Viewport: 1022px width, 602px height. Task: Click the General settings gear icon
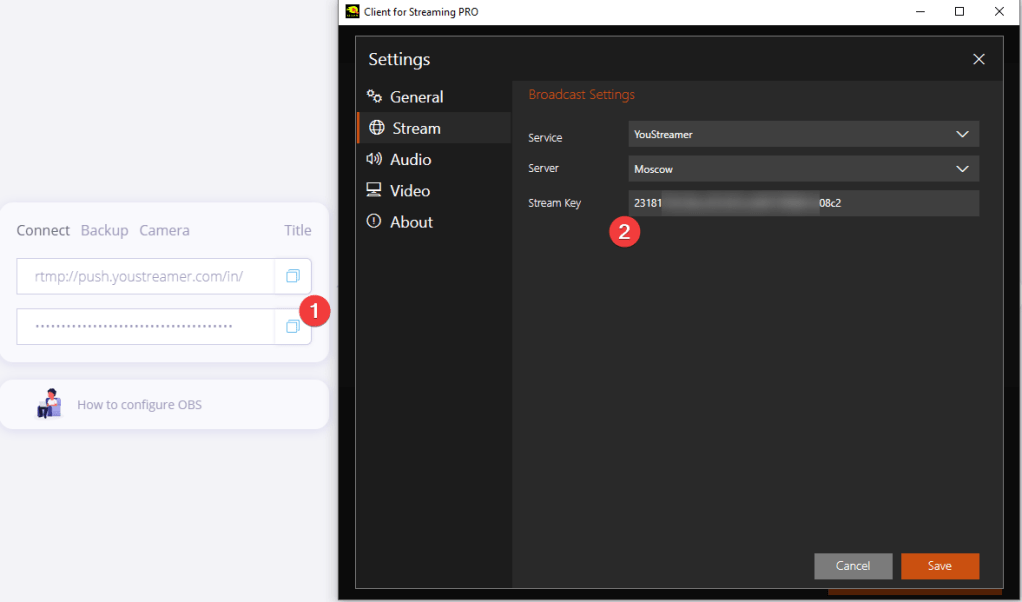point(375,97)
